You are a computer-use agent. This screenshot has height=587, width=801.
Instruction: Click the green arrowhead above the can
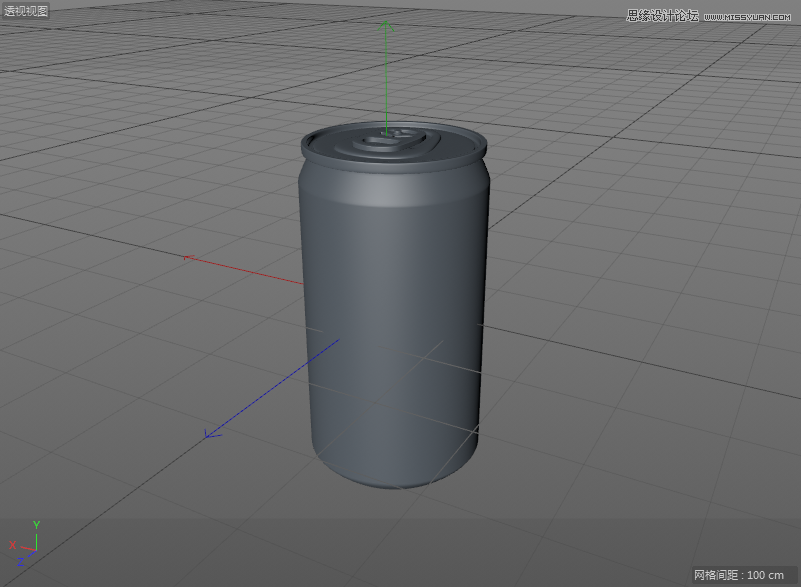click(x=386, y=25)
